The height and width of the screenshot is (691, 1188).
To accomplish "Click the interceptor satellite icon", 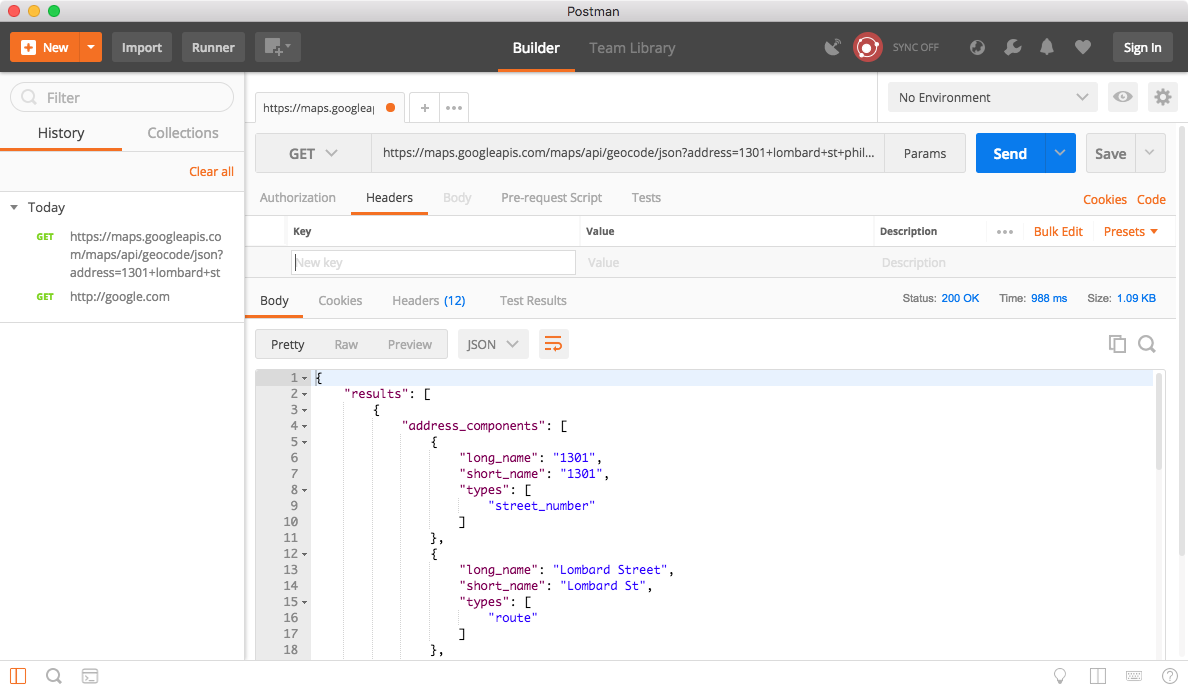I will coord(832,47).
